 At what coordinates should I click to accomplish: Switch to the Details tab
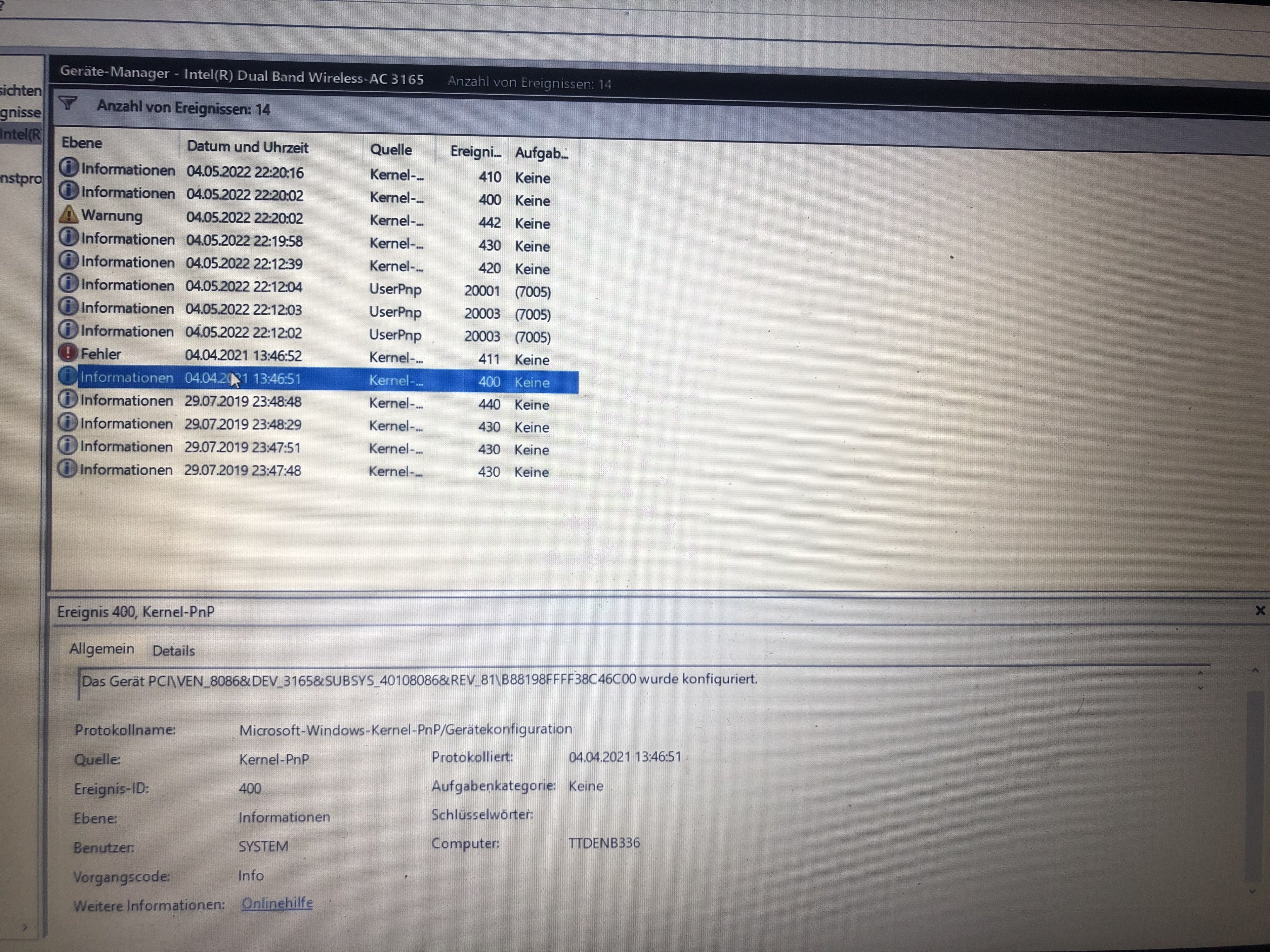[173, 651]
